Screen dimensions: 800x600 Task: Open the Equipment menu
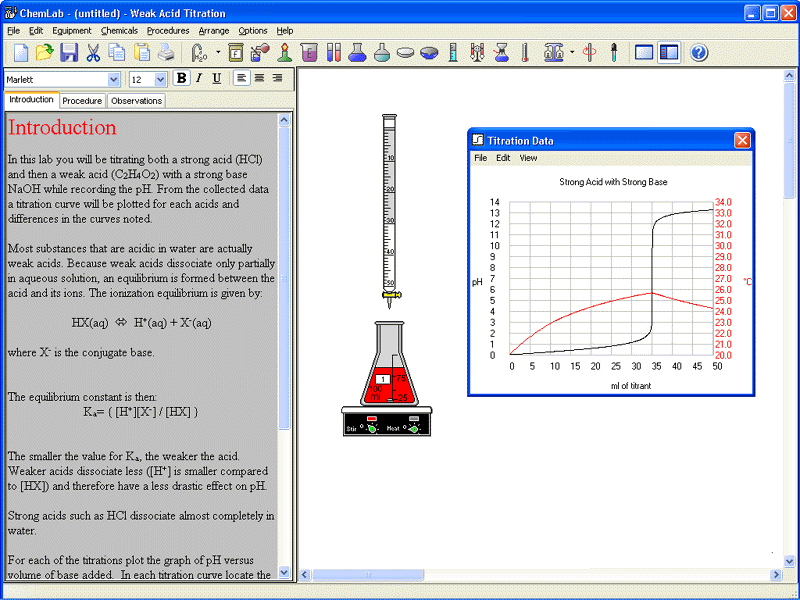(71, 31)
